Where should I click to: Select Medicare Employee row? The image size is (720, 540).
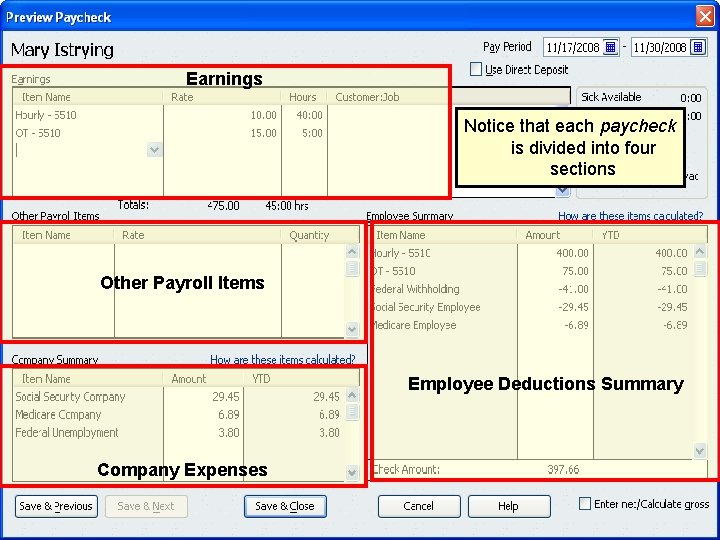click(x=533, y=325)
